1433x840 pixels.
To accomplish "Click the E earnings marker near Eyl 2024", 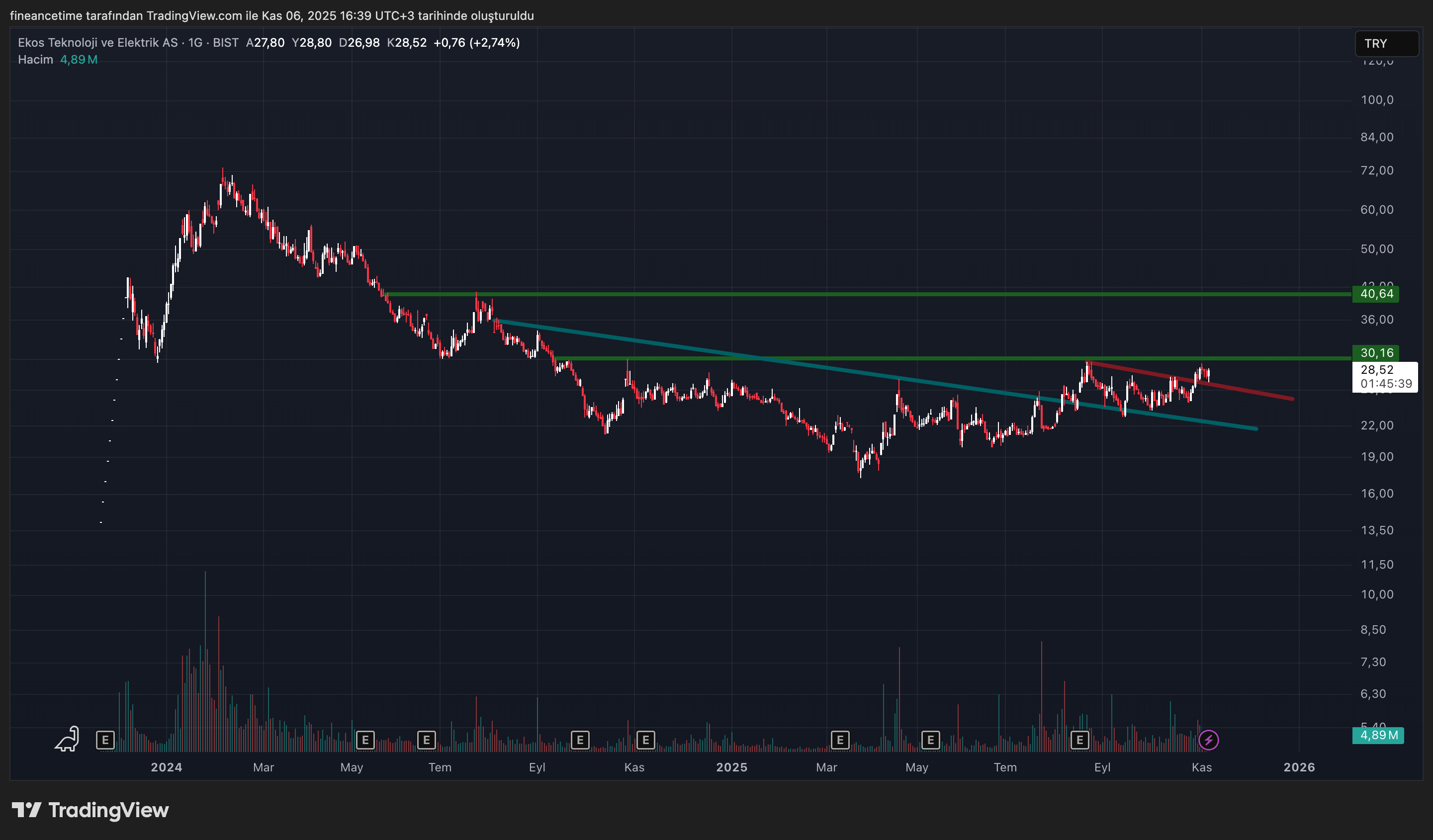I will tap(580, 740).
